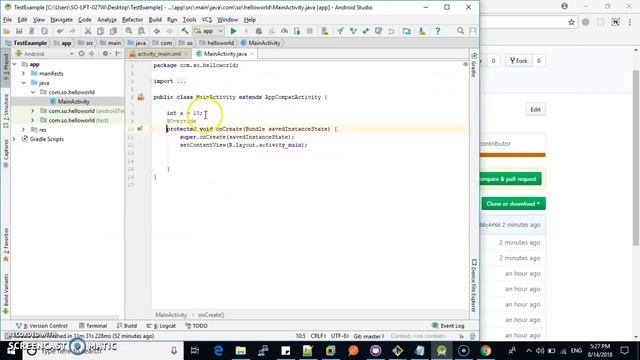Expand Gradle Scripts node
The image size is (640, 360).
pyautogui.click(x=14, y=139)
